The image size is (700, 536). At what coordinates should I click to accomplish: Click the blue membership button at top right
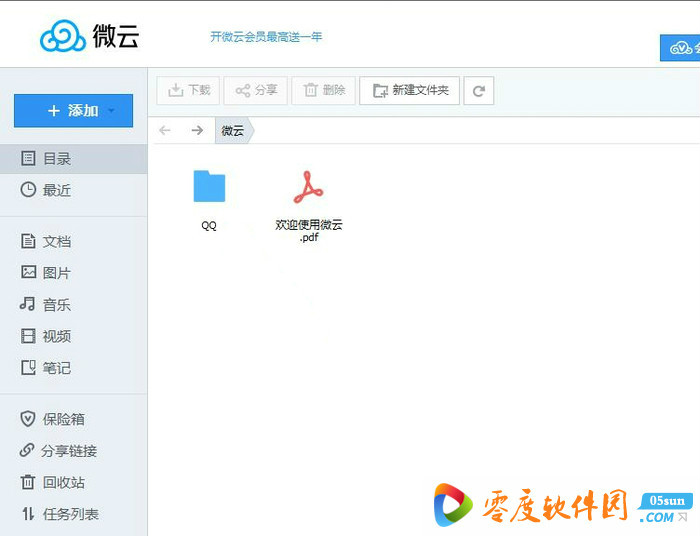(680, 48)
